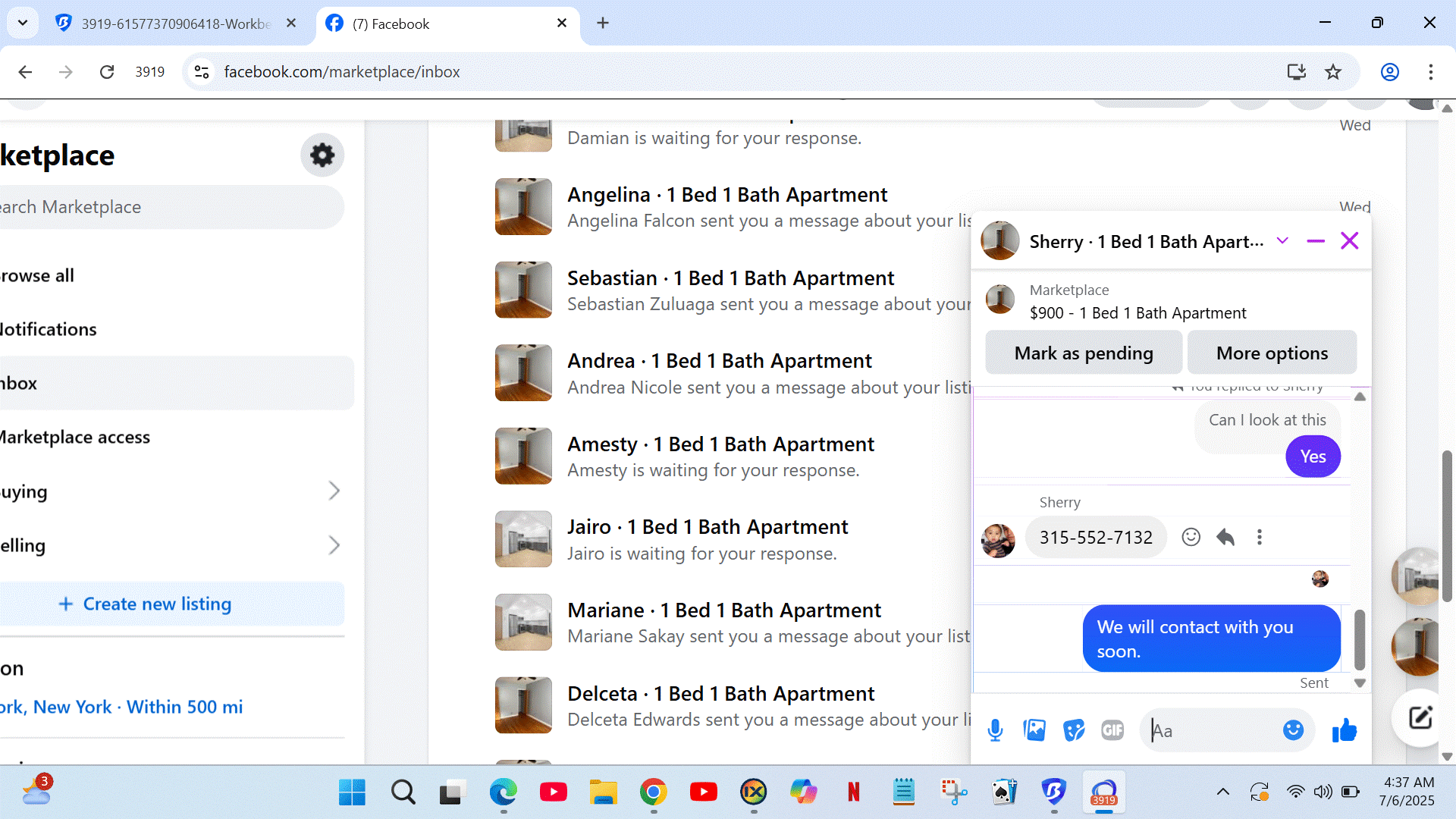
Task: Expand the Selling section
Action: 334,545
